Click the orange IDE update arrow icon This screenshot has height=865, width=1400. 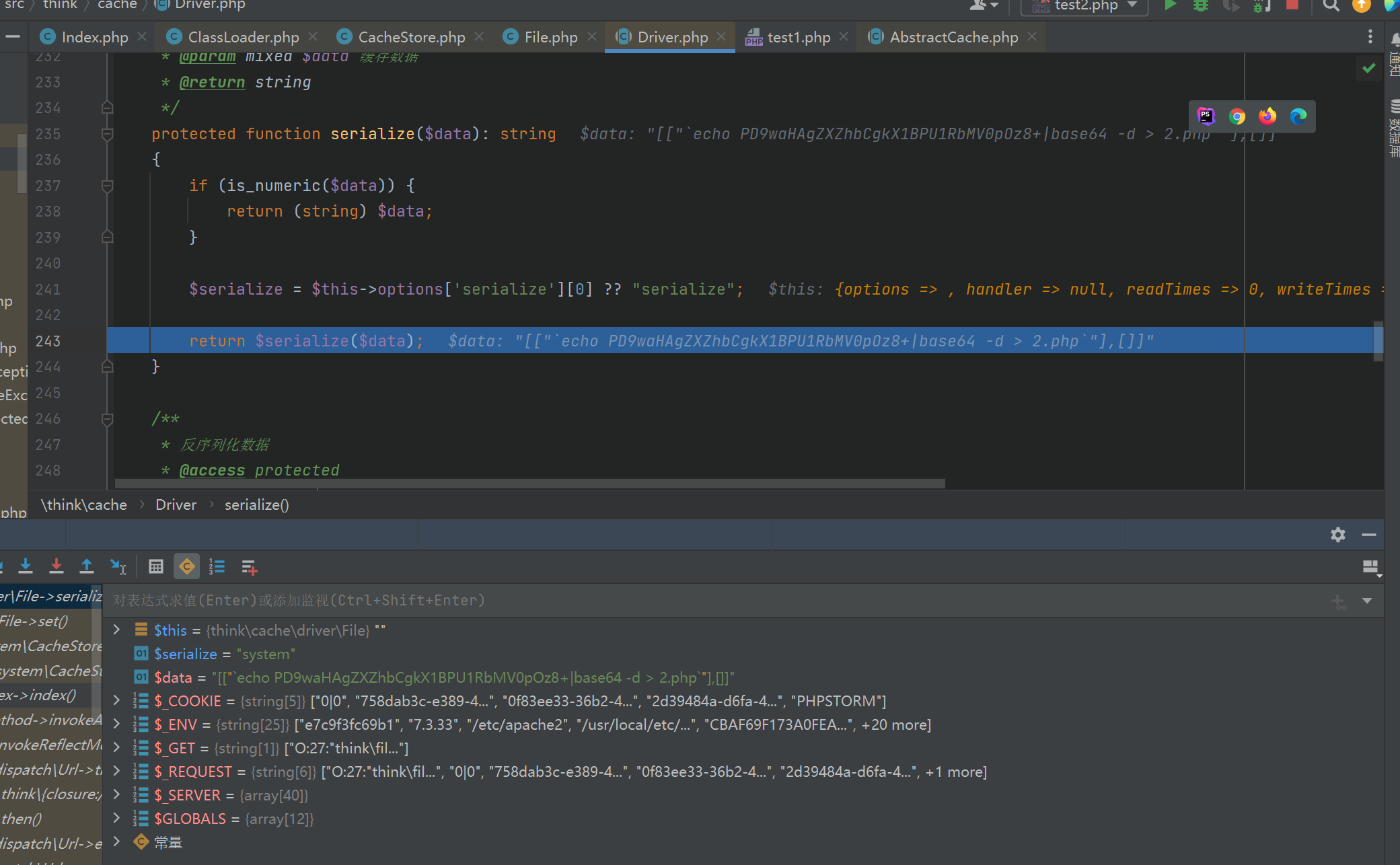click(x=1361, y=5)
